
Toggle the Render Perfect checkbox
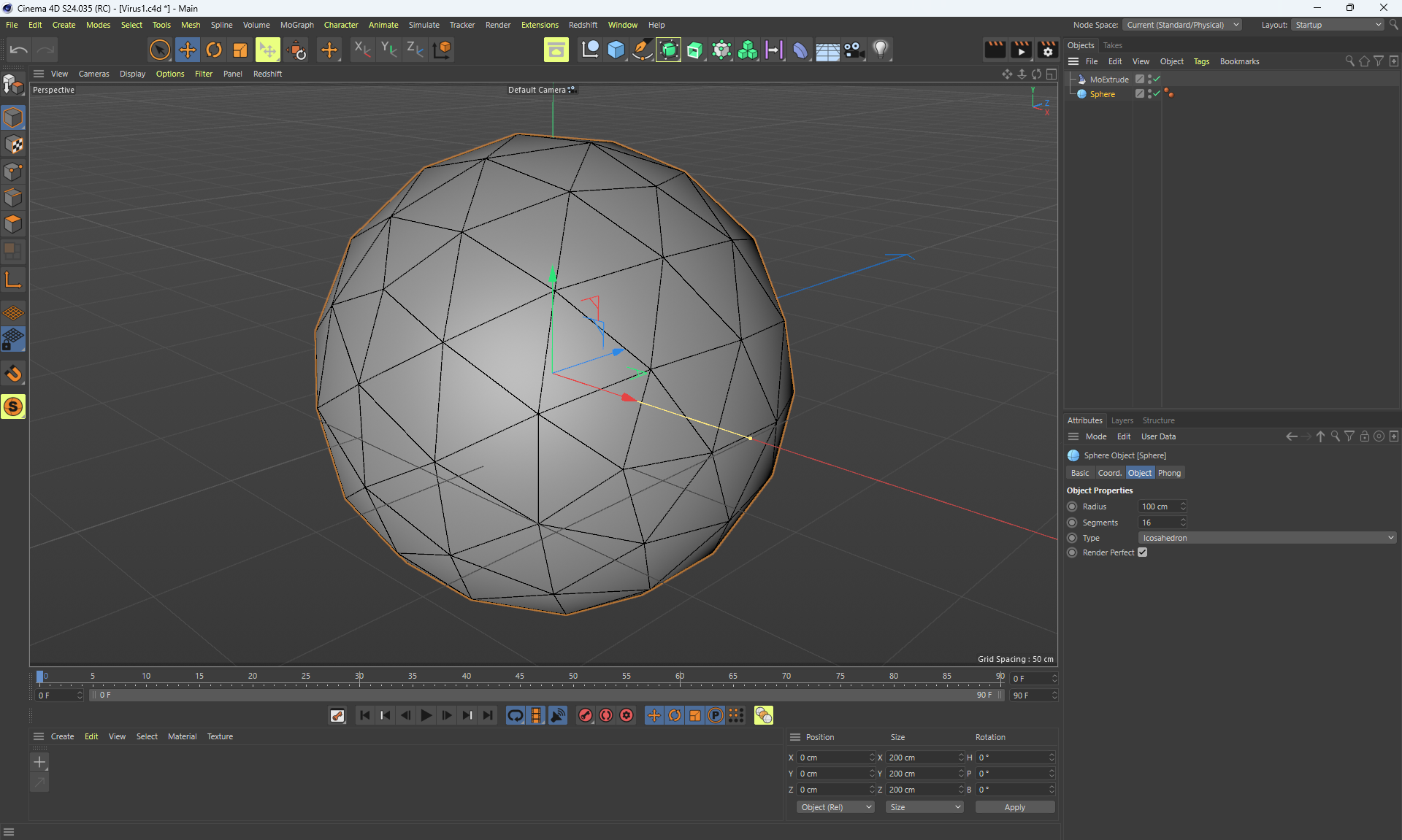click(1143, 552)
